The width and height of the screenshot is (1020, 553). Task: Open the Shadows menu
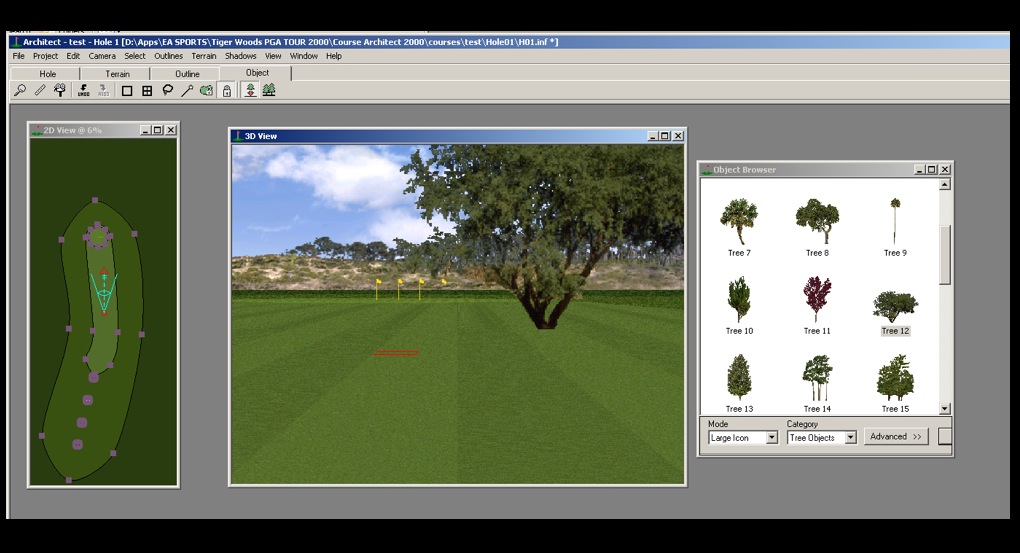[x=241, y=56]
